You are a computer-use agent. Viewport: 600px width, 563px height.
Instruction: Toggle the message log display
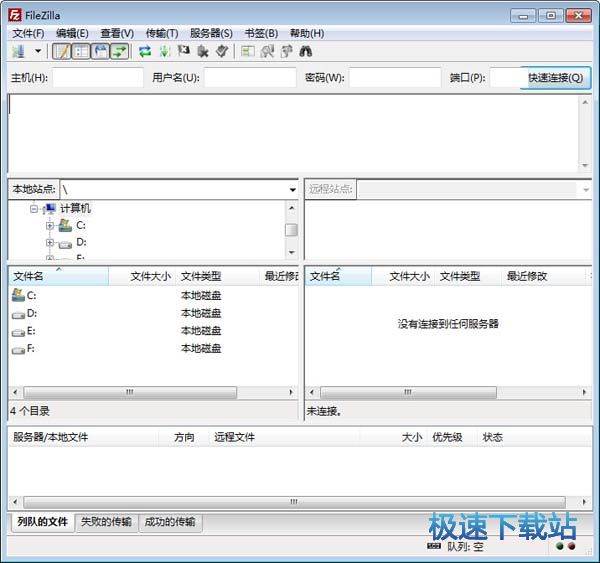(x=62, y=51)
